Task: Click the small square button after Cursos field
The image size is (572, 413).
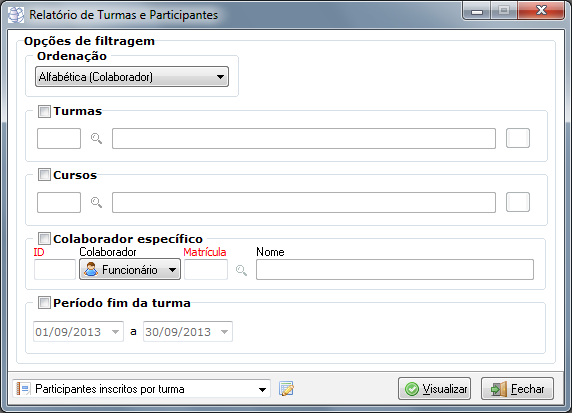Action: tap(518, 202)
